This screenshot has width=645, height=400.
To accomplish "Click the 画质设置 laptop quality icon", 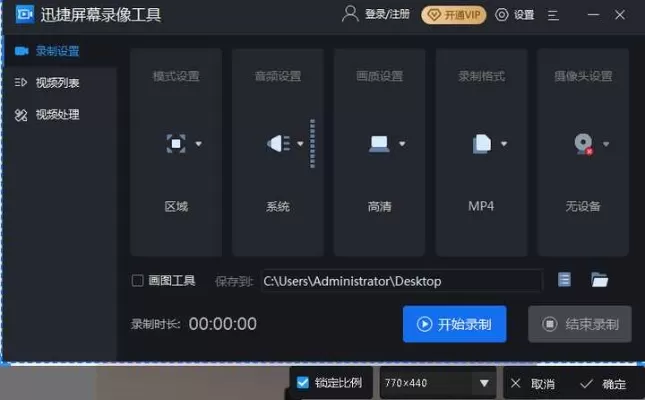I will coord(379,144).
